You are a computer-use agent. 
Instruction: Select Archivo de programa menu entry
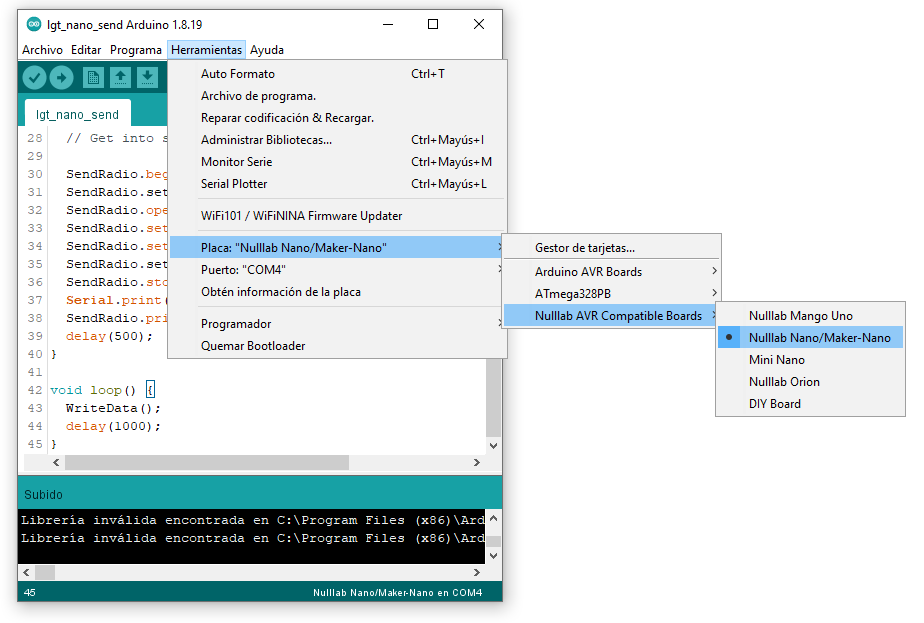pos(337,95)
